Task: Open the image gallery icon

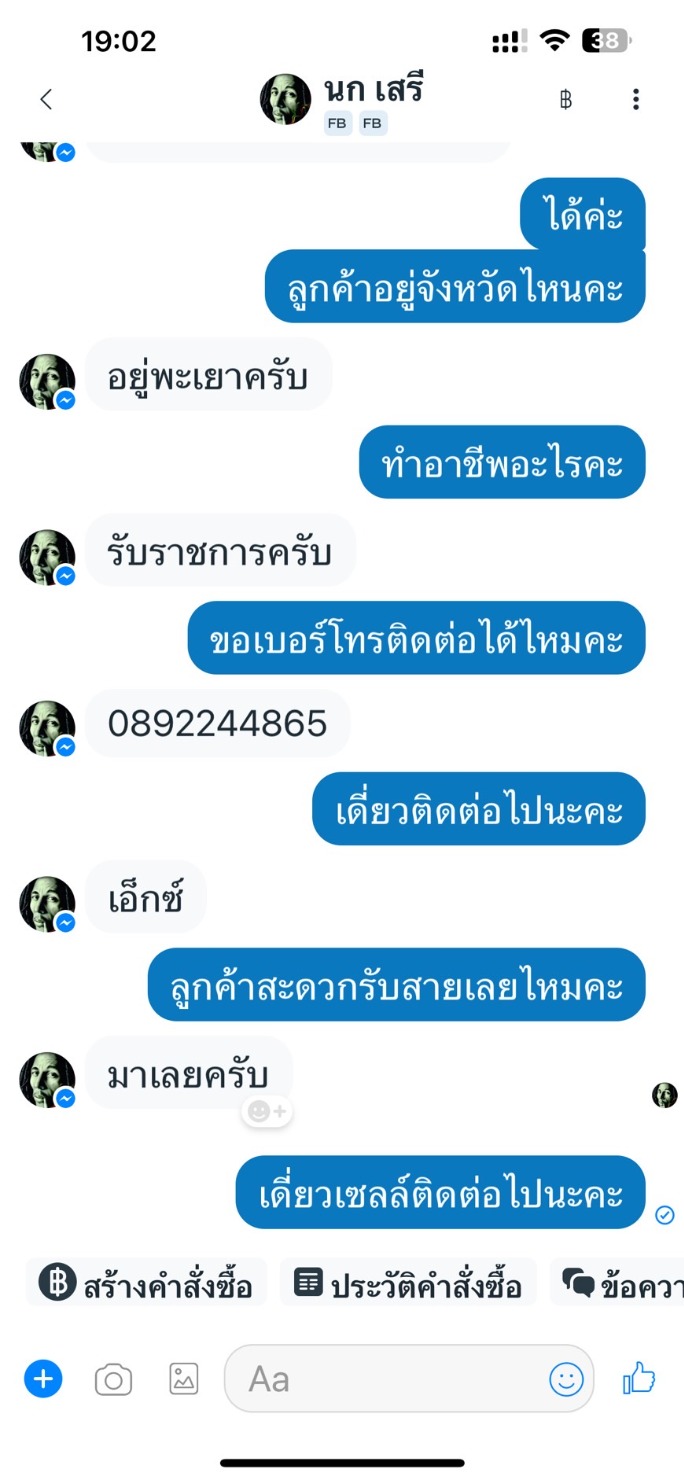Action: 183,1379
